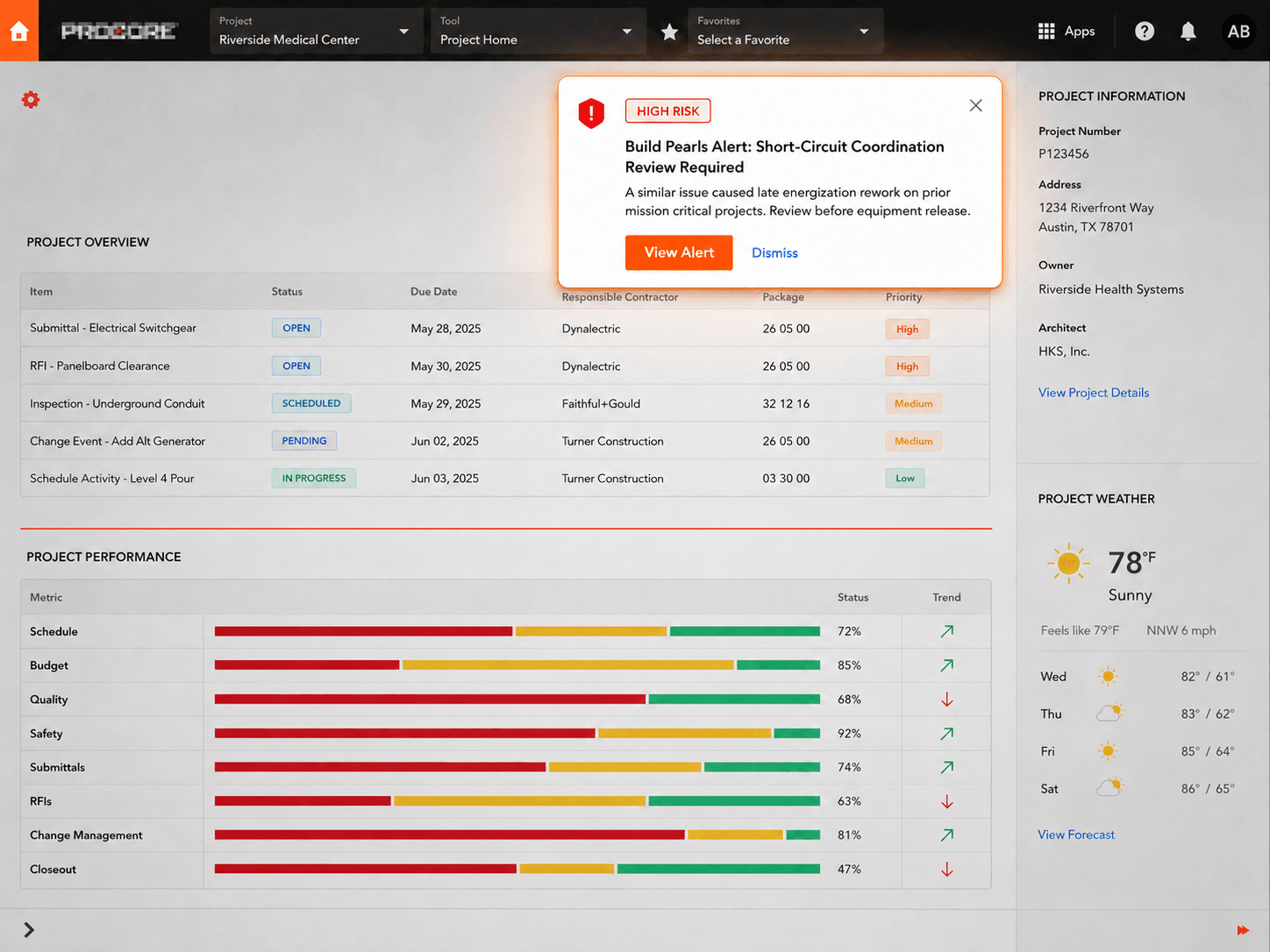Click Medium priority tag for Underground Conduit

[913, 404]
